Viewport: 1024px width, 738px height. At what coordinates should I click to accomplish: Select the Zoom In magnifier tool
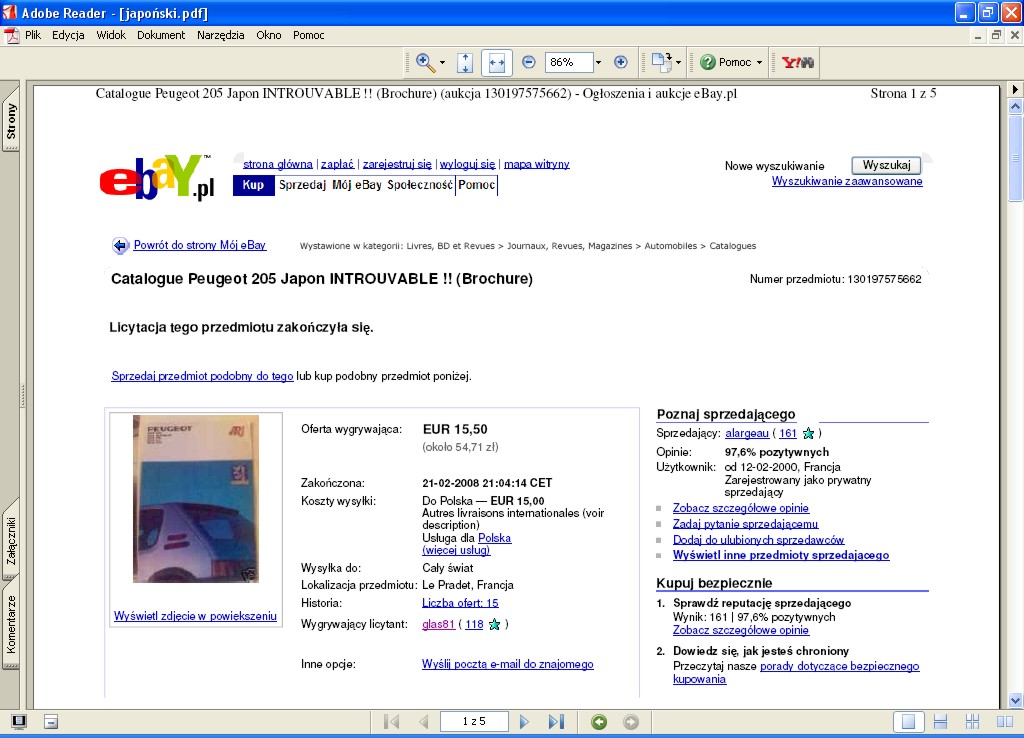[425, 62]
